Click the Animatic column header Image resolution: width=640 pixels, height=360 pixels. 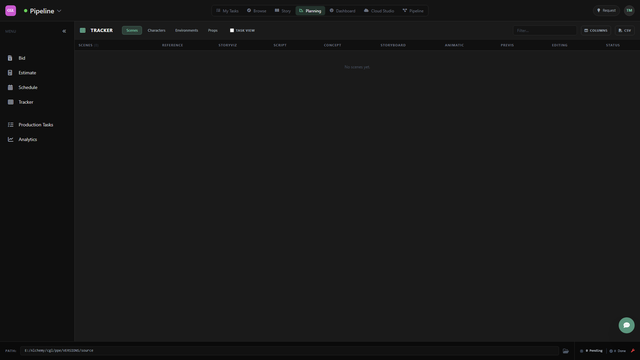(454, 45)
